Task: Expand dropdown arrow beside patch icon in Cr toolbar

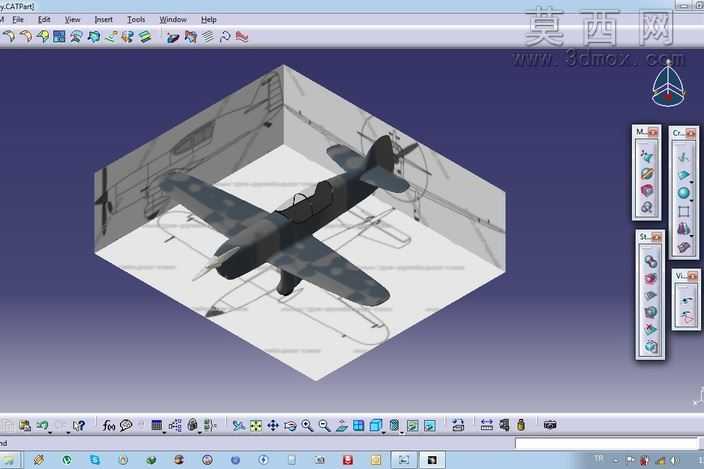Action: pos(692,182)
